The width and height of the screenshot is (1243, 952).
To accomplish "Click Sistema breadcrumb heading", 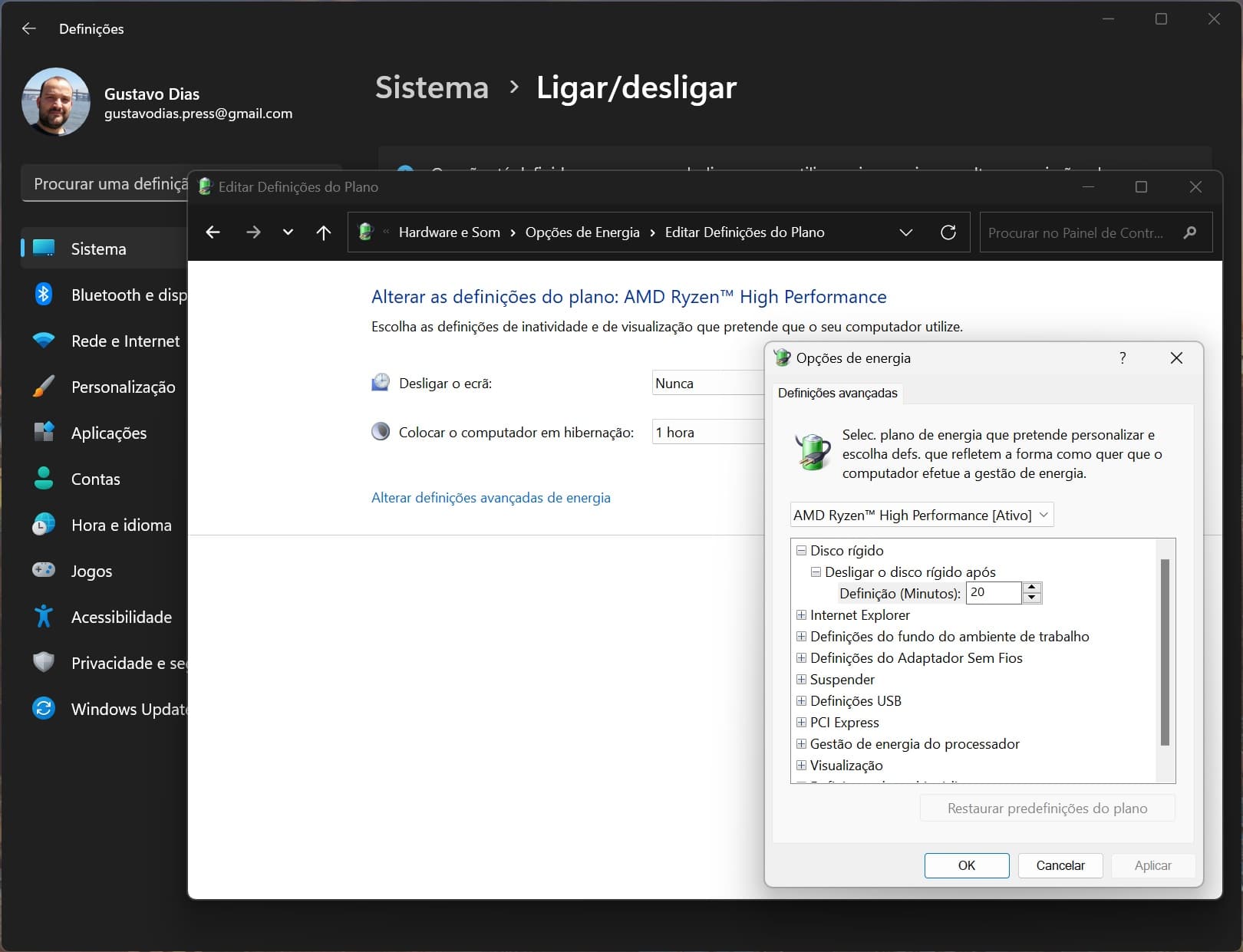I will tap(431, 87).
